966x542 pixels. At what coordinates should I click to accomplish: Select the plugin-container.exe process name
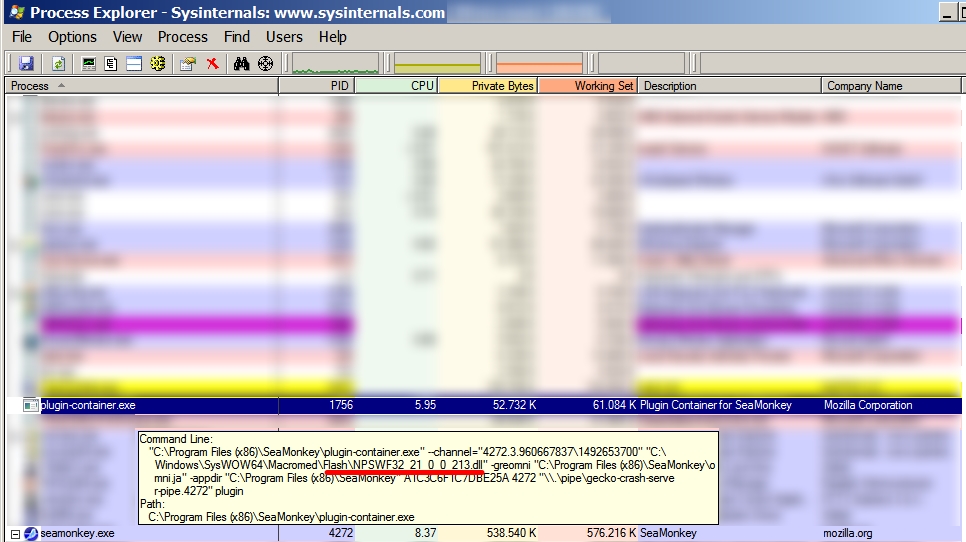point(88,405)
